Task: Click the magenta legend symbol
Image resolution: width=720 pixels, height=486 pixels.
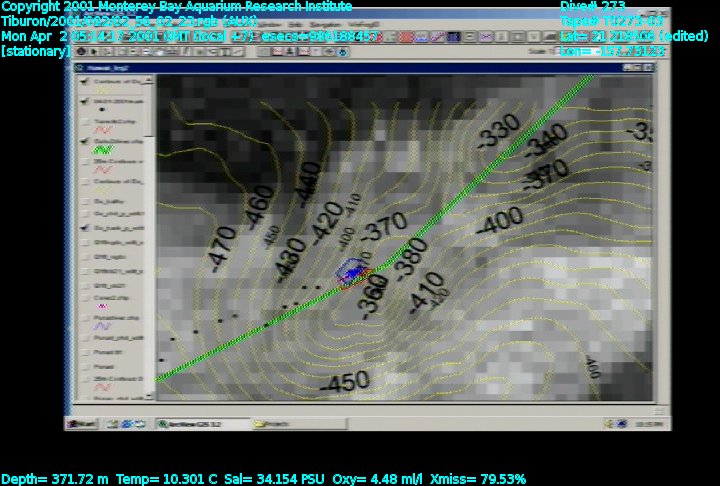Action: 102,306
